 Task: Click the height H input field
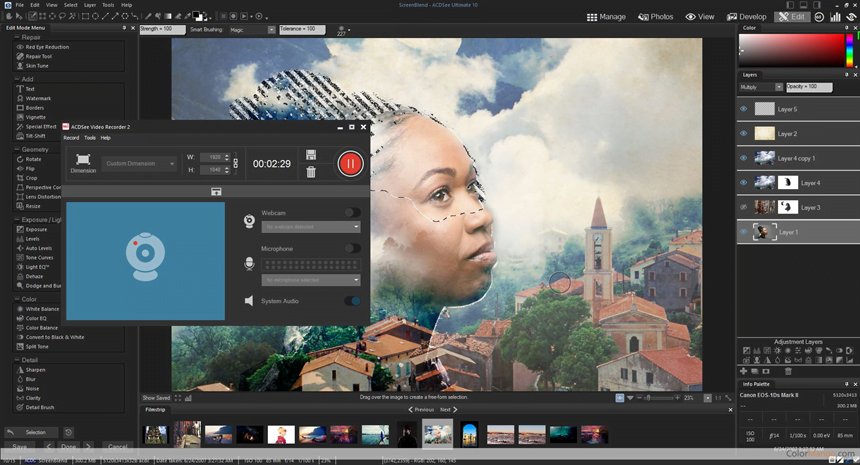click(214, 169)
